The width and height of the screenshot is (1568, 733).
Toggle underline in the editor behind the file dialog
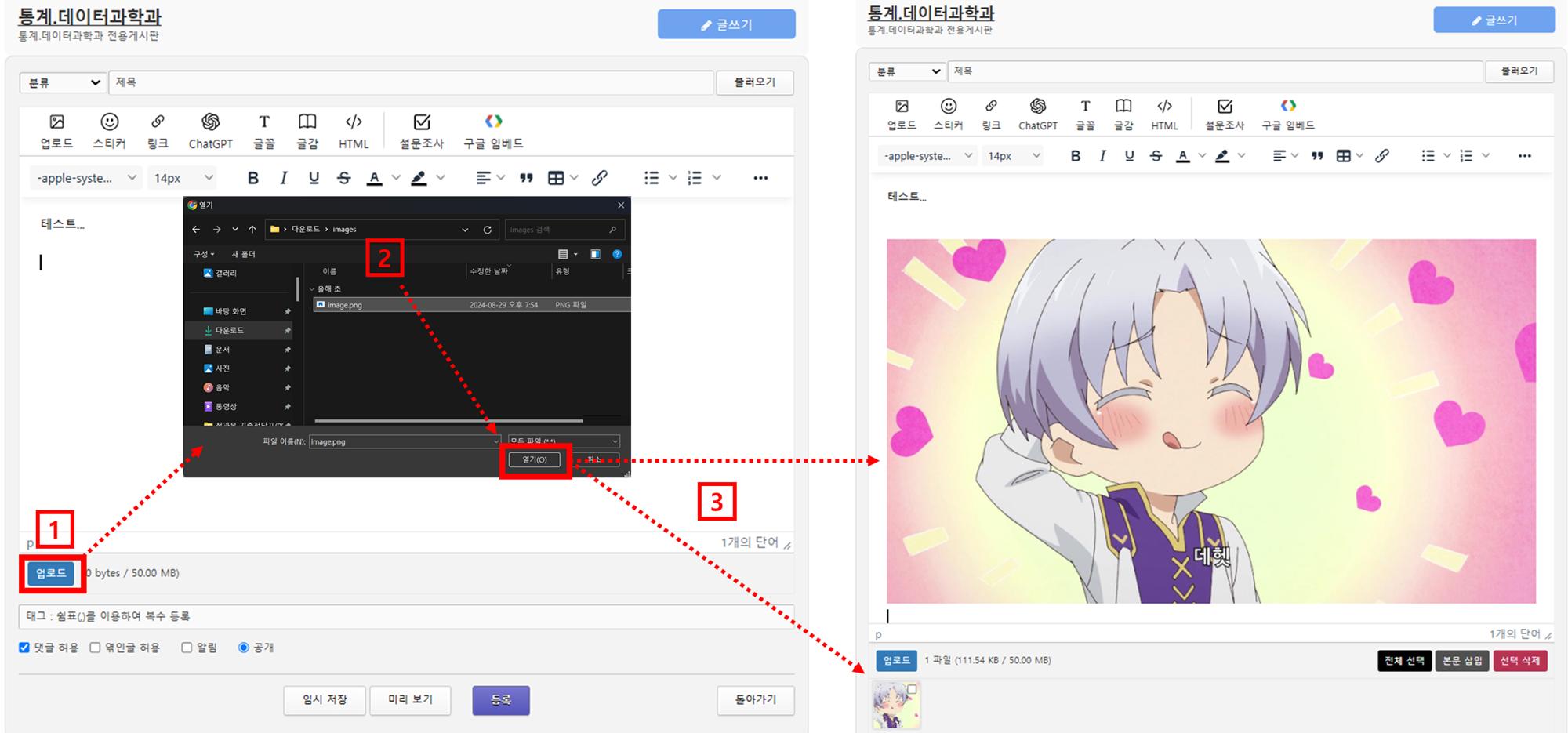(314, 178)
